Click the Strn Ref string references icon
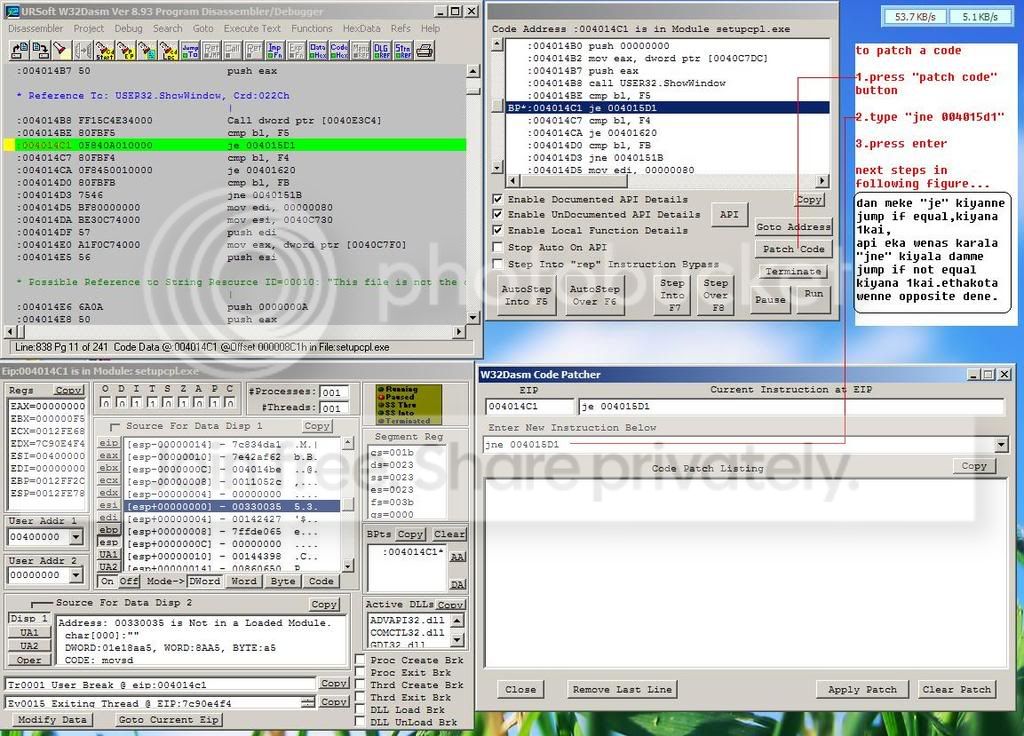This screenshot has height=736, width=1024. click(x=403, y=50)
